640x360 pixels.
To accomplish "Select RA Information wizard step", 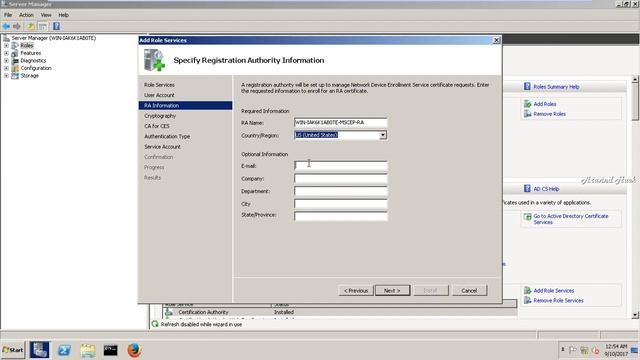I will click(185, 105).
